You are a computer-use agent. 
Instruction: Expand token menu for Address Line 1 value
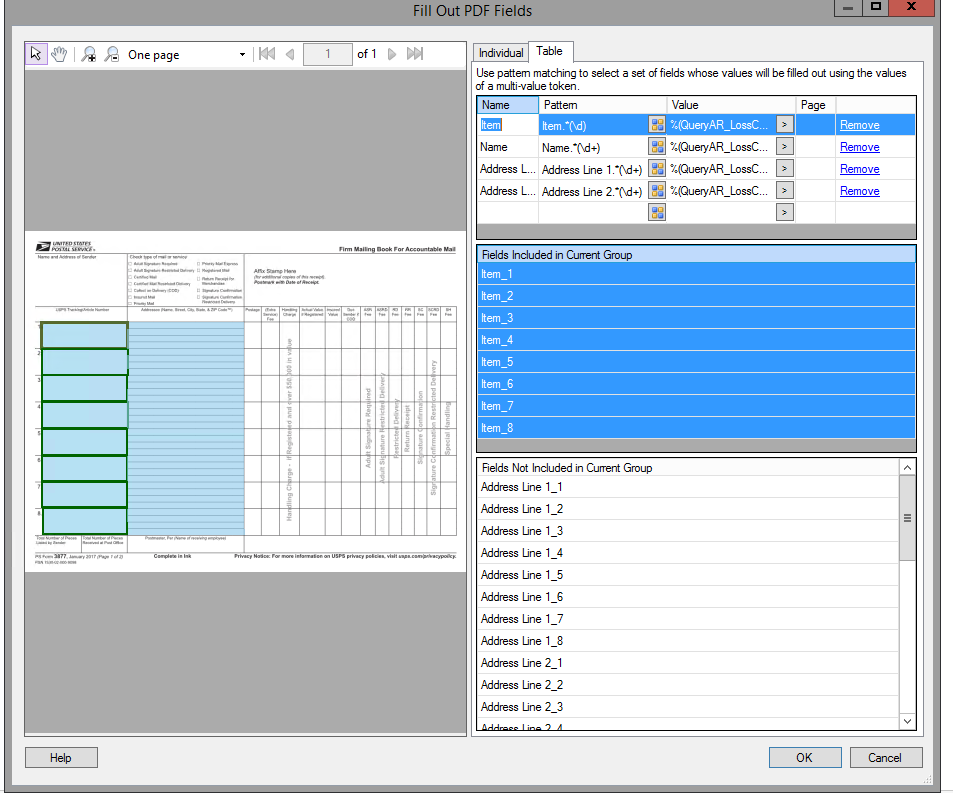785,169
